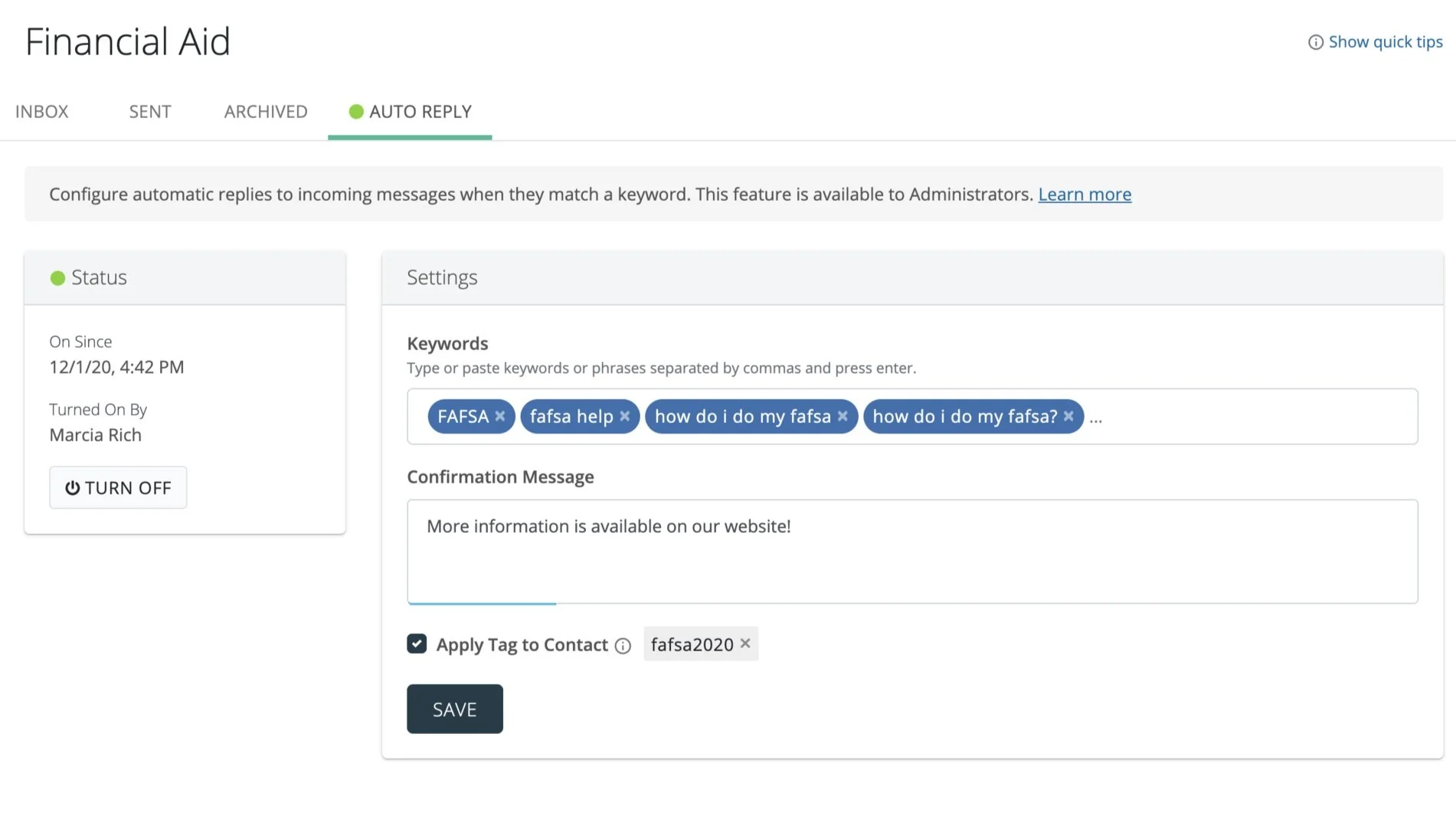Remove the FAFSA keyword chip

(500, 416)
